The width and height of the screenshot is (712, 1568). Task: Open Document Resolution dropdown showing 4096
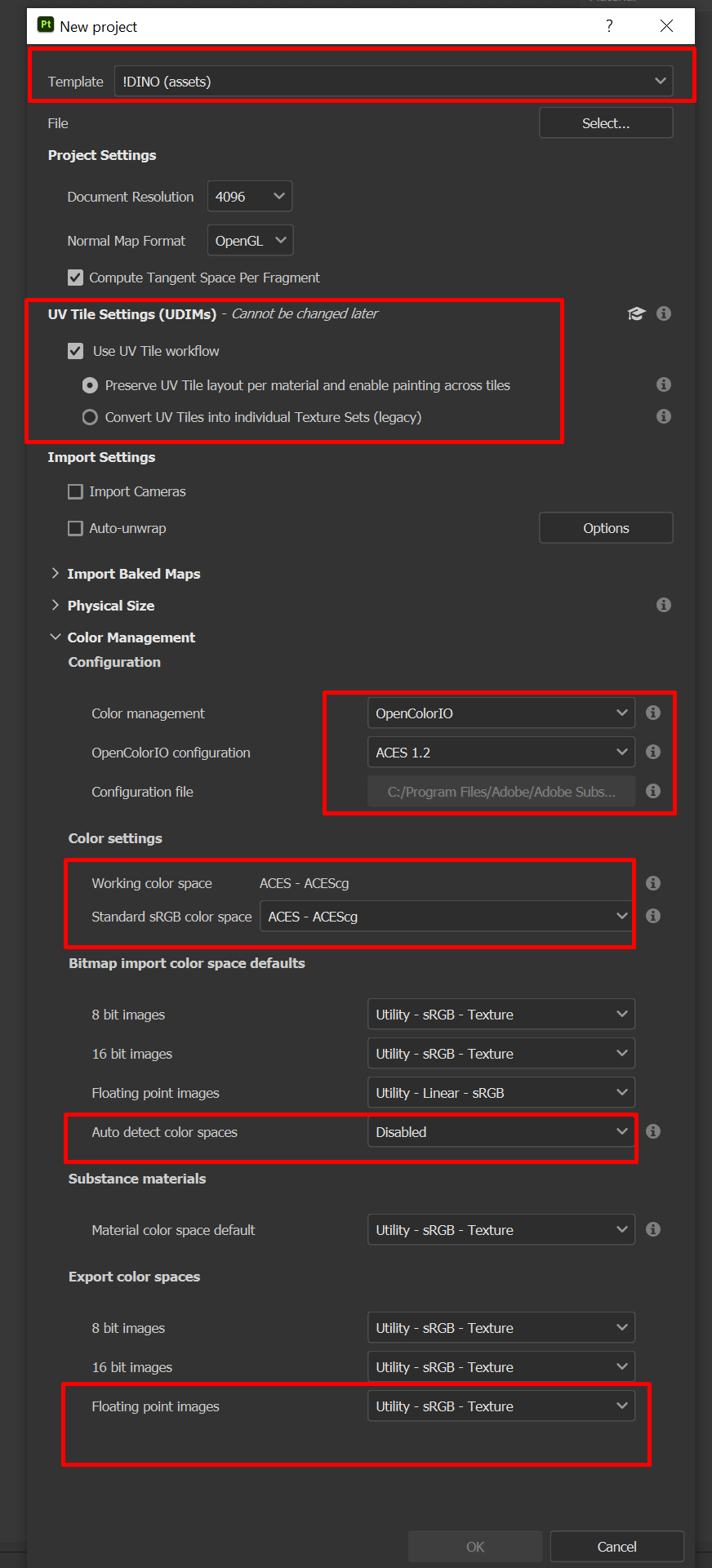[x=250, y=197]
